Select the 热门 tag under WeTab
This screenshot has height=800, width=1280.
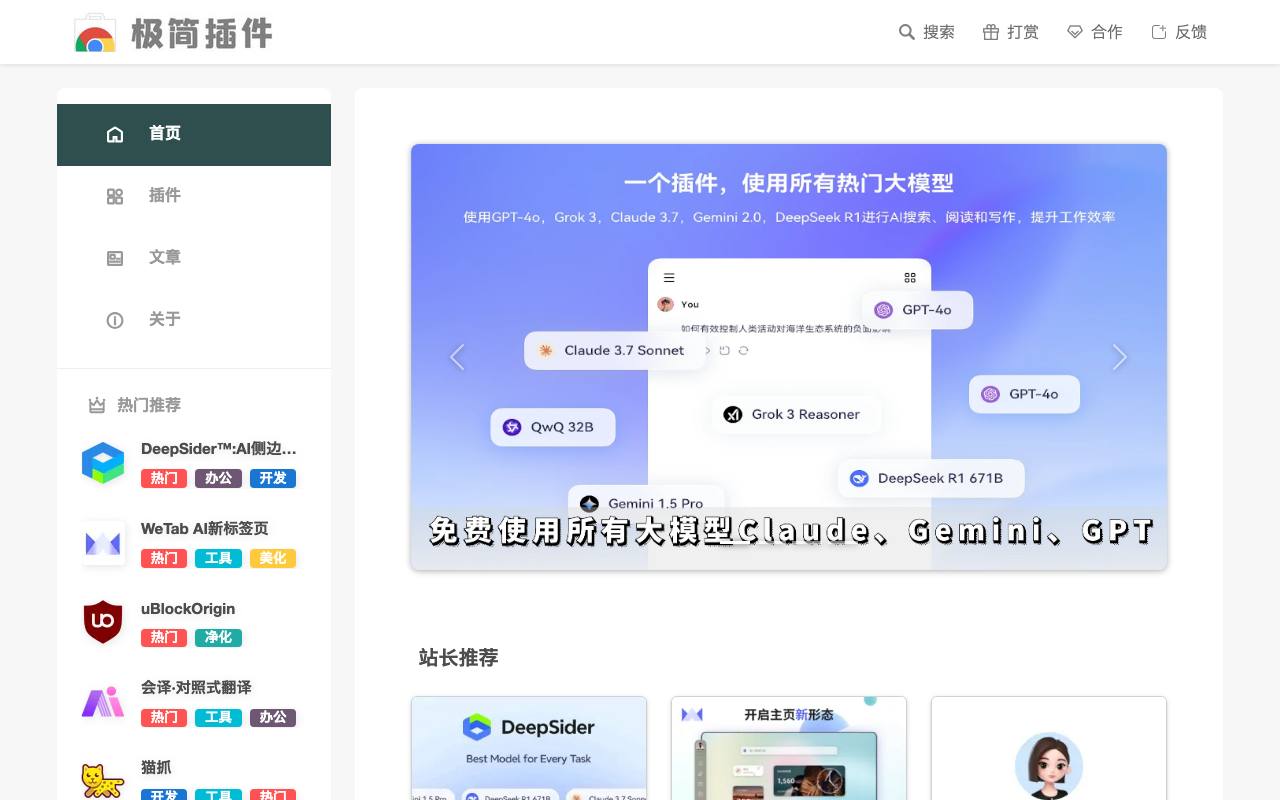click(x=164, y=558)
